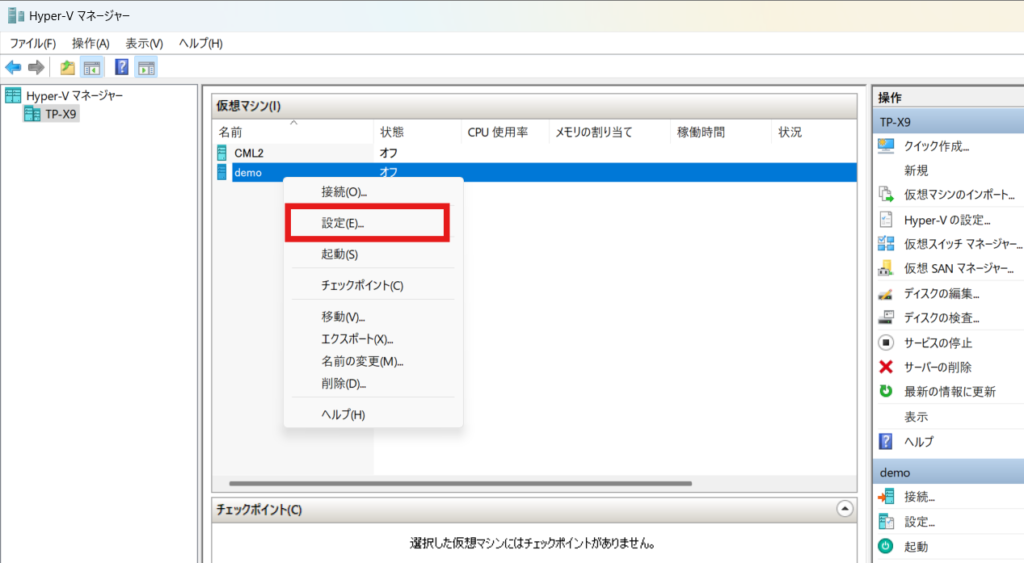The width and height of the screenshot is (1024, 563).
Task: Click the 仮想スイッチ マネージャー icon
Action: coord(886,244)
